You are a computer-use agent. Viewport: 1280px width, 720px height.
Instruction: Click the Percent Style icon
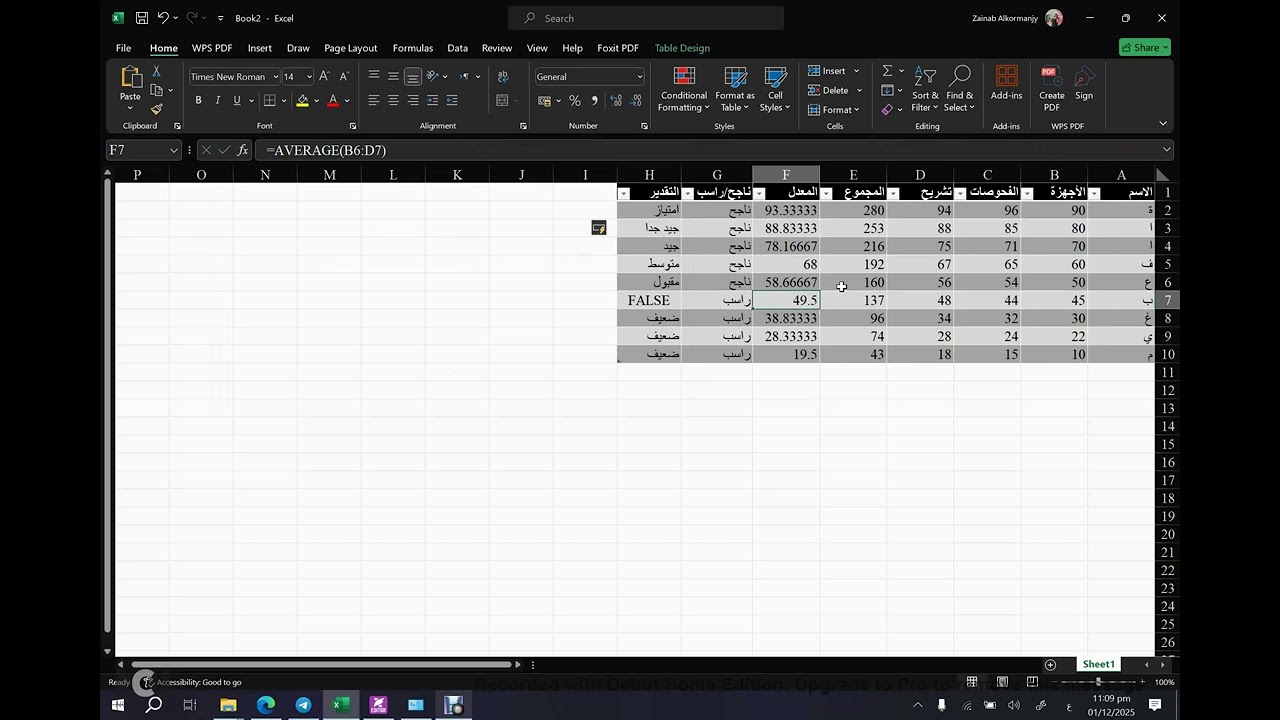tap(575, 101)
